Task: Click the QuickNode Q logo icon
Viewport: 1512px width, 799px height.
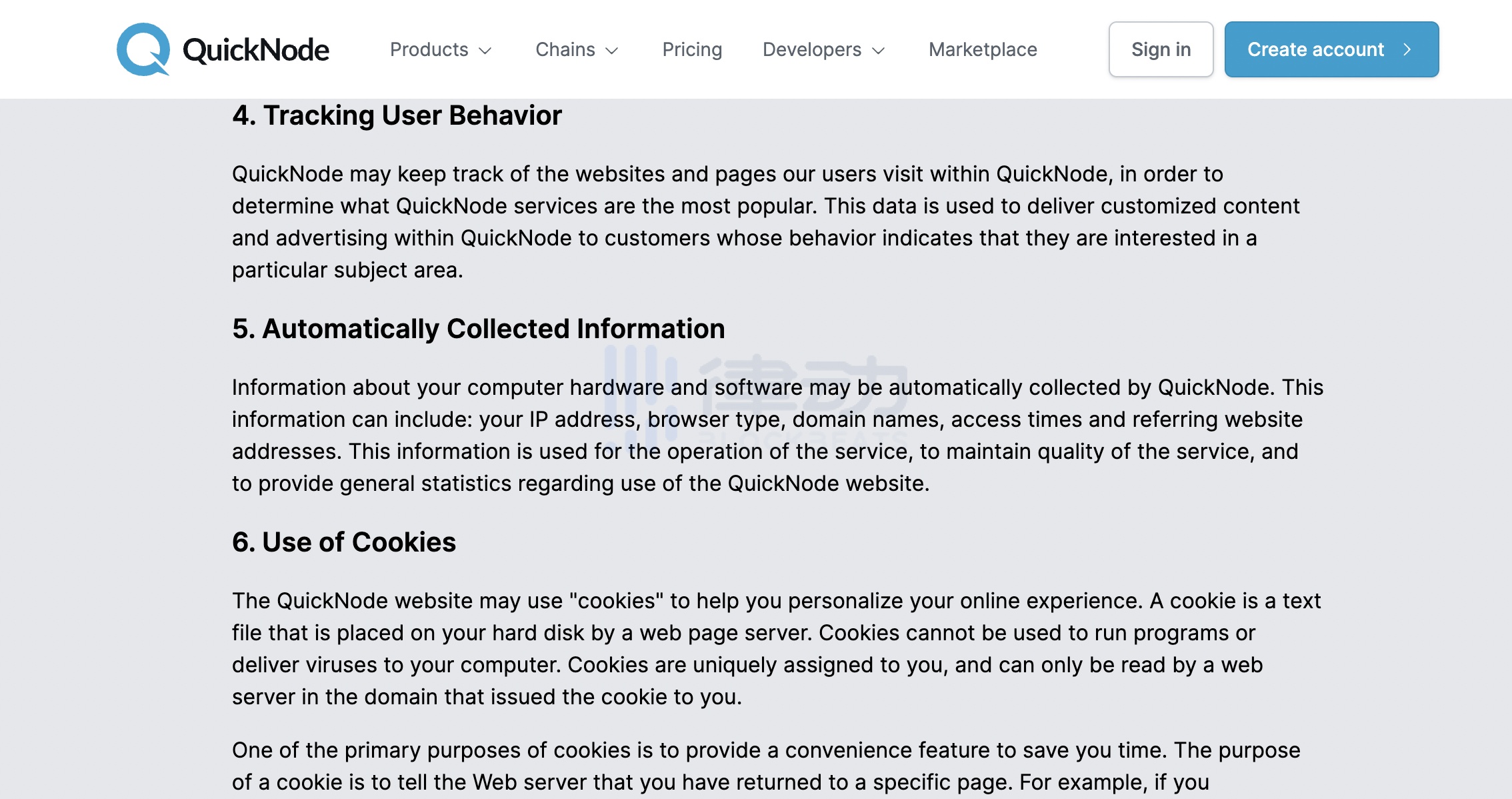Action: pos(143,49)
